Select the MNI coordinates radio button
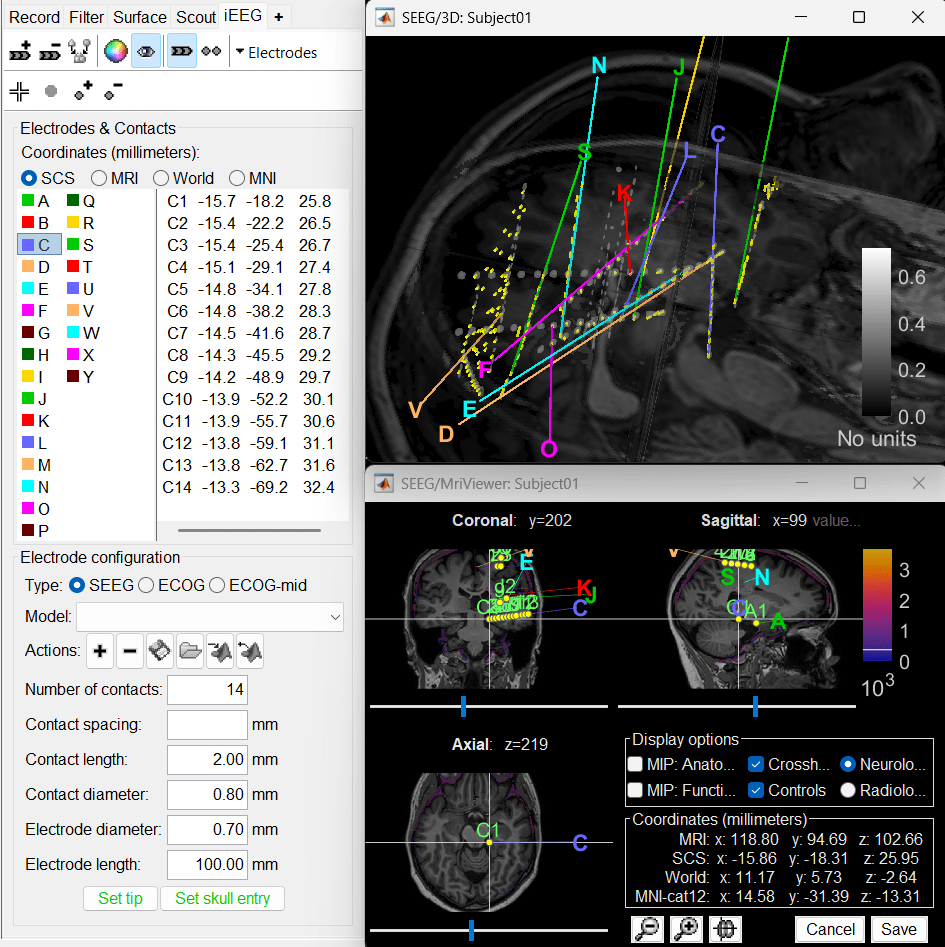This screenshot has height=947, width=945. pyautogui.click(x=239, y=178)
